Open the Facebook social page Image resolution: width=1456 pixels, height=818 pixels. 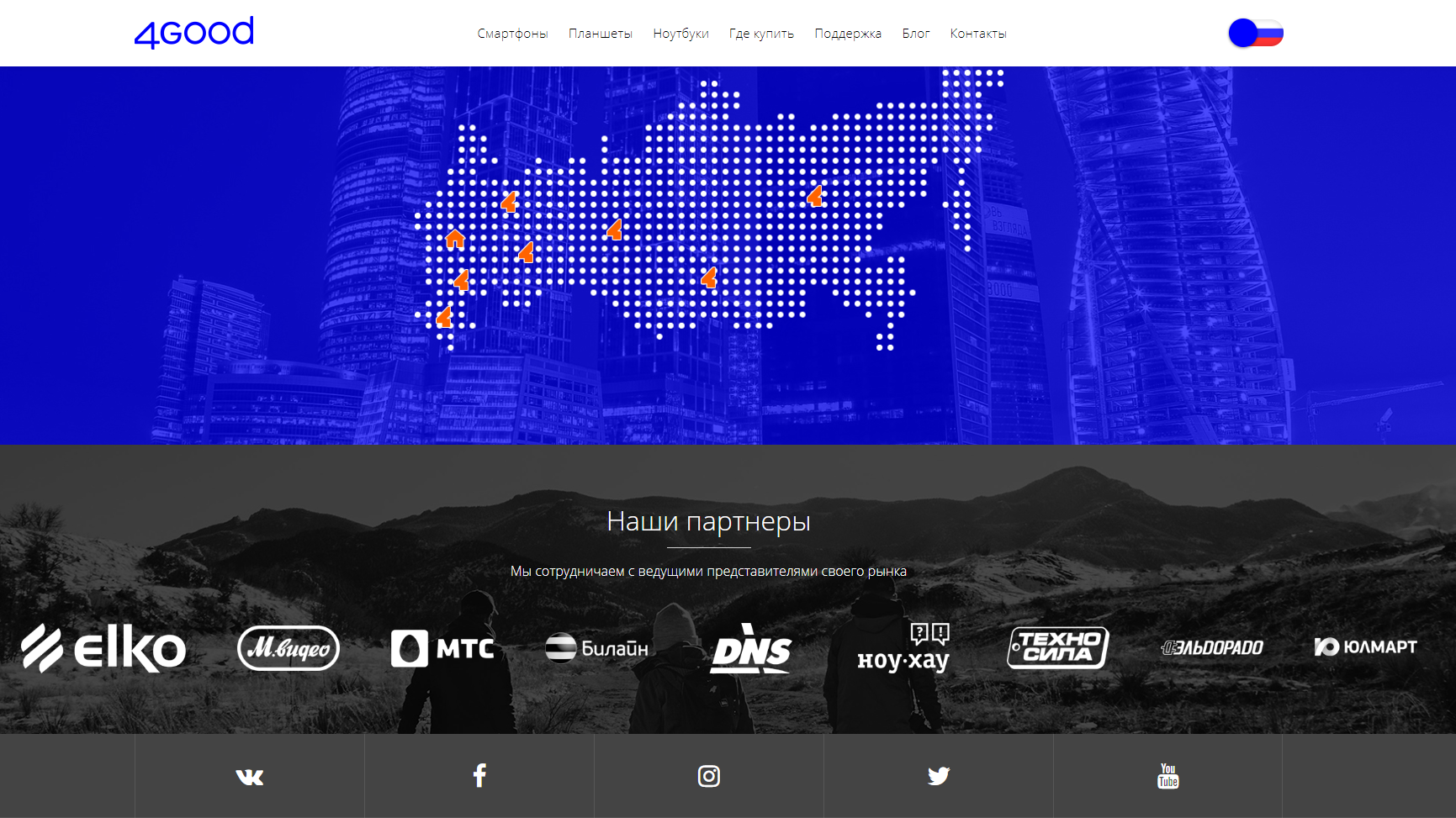(479, 776)
